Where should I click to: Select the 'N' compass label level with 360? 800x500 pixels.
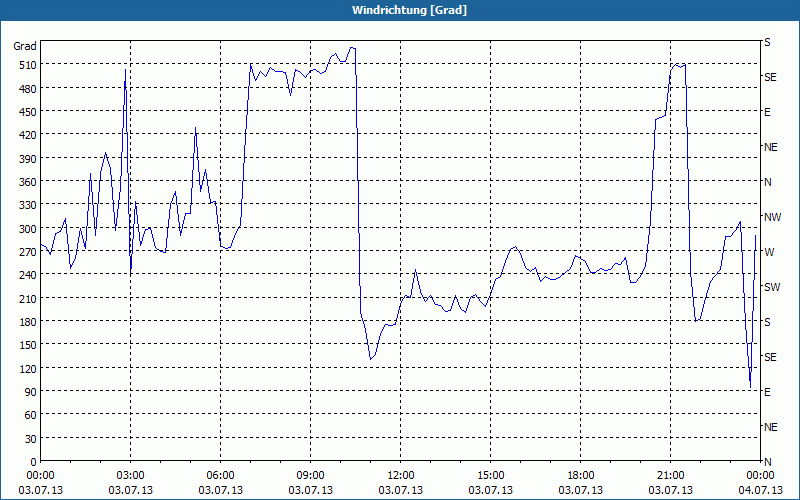[x=767, y=182]
